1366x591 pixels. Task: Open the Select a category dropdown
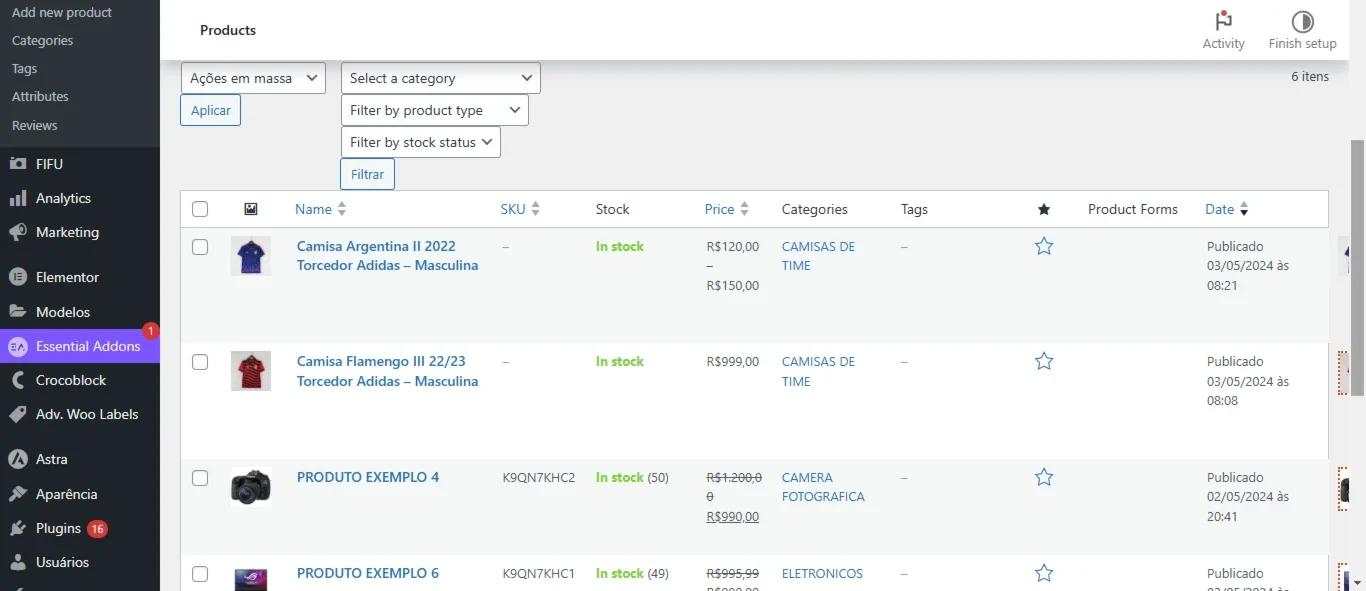[x=440, y=78]
